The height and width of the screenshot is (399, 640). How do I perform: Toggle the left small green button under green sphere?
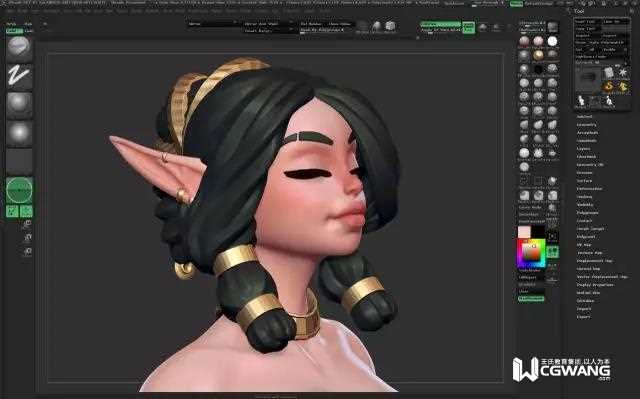point(12,211)
